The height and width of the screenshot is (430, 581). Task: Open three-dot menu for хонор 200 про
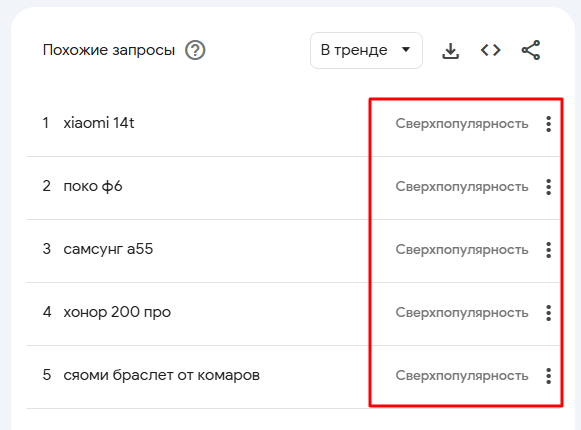coord(548,313)
